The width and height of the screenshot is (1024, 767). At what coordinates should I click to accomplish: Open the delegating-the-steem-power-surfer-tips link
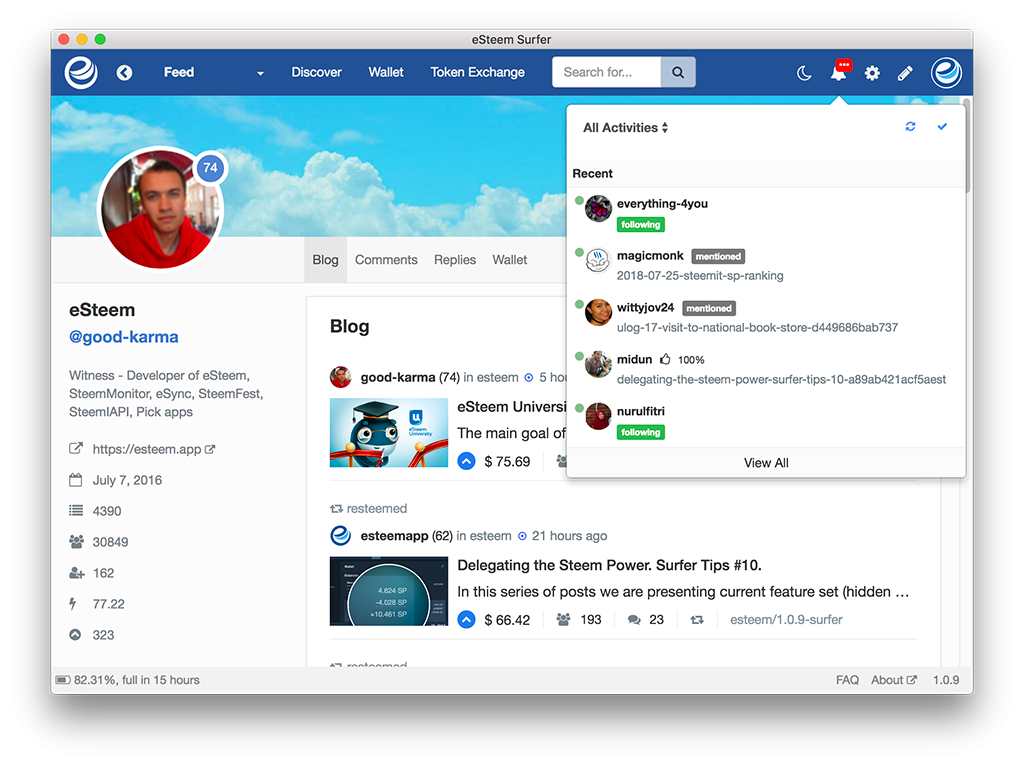tap(781, 379)
